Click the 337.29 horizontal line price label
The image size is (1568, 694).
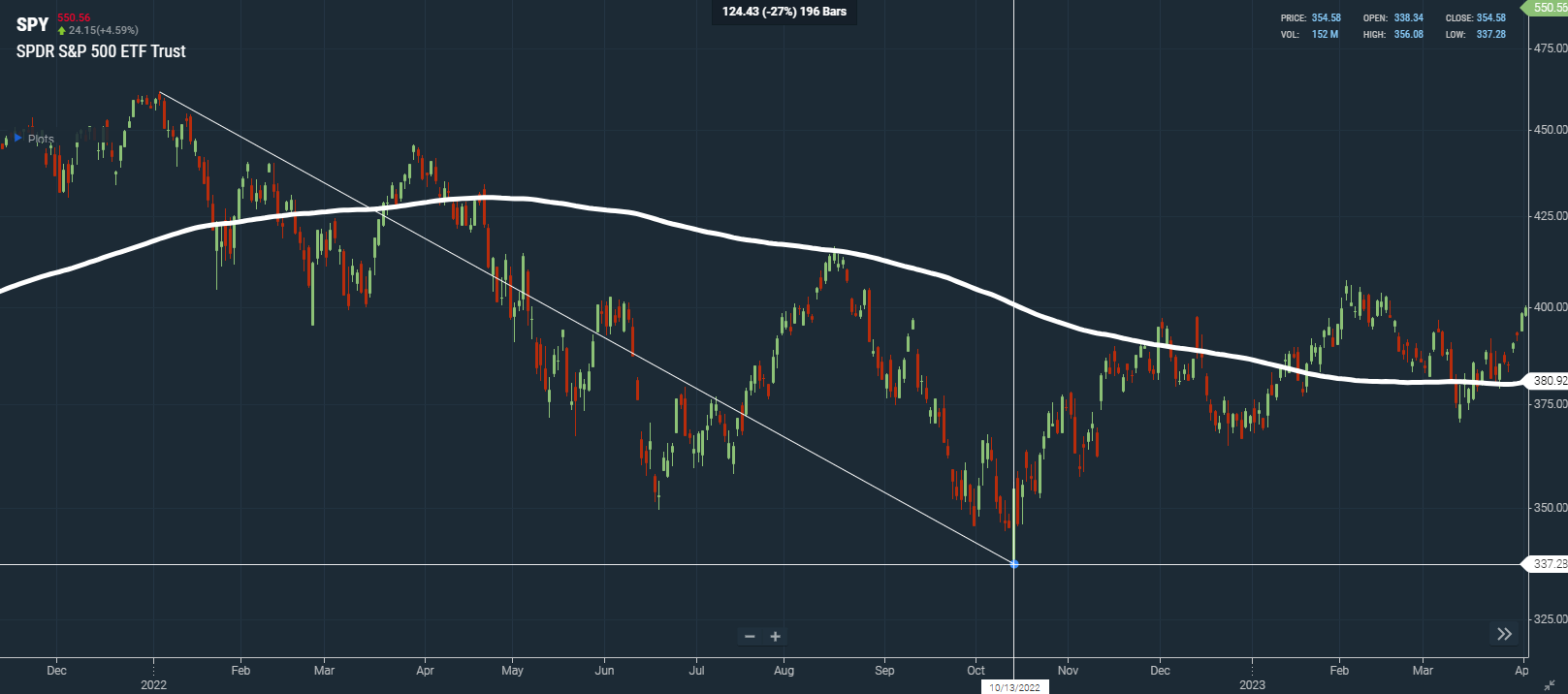point(1549,564)
